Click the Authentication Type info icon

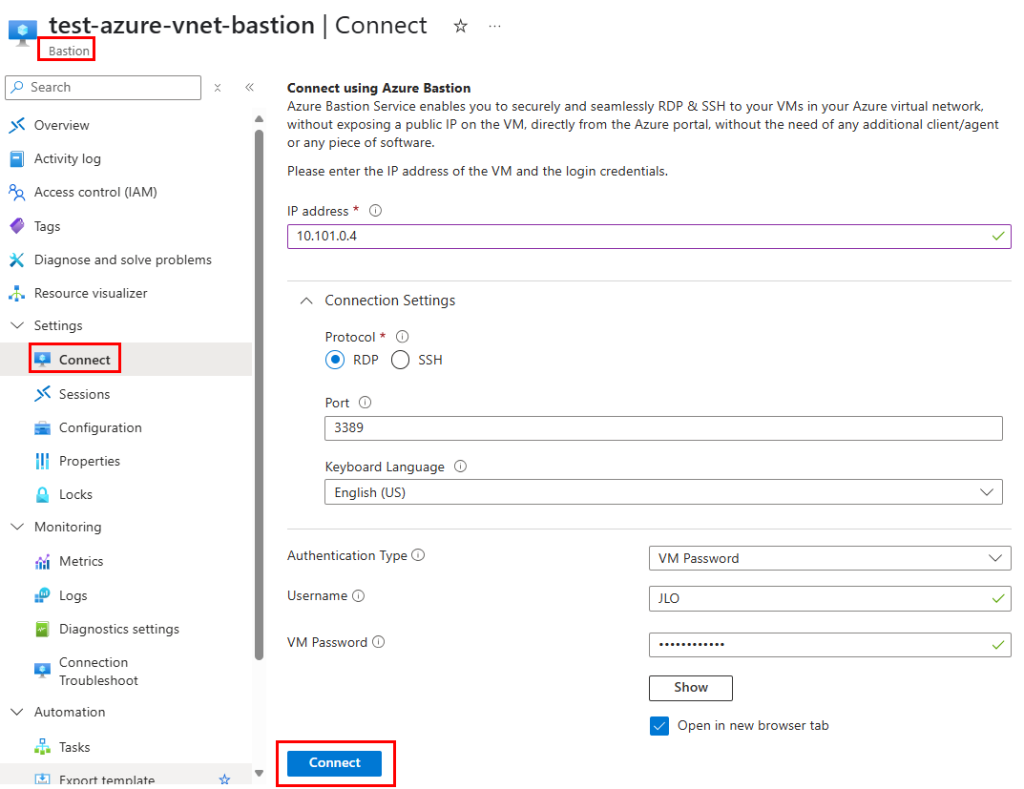click(418, 555)
